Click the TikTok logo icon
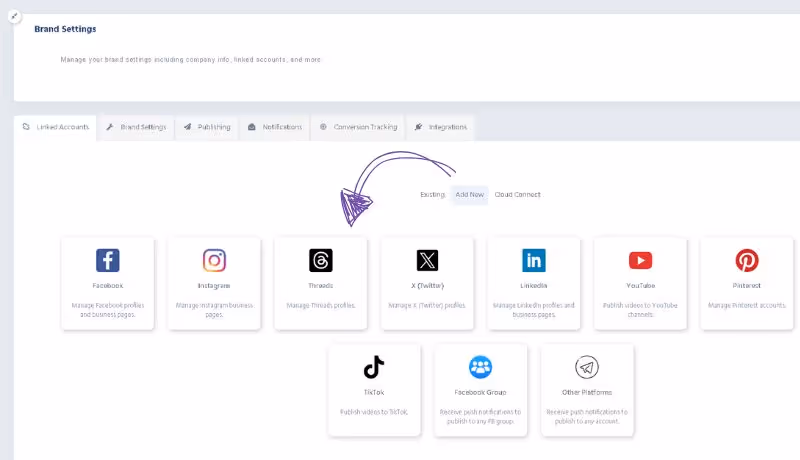 [374, 367]
